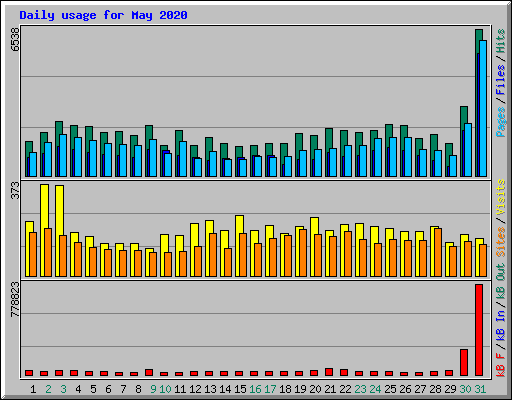Click day 25 on the date axis
The height and width of the screenshot is (400, 512).
click(390, 389)
